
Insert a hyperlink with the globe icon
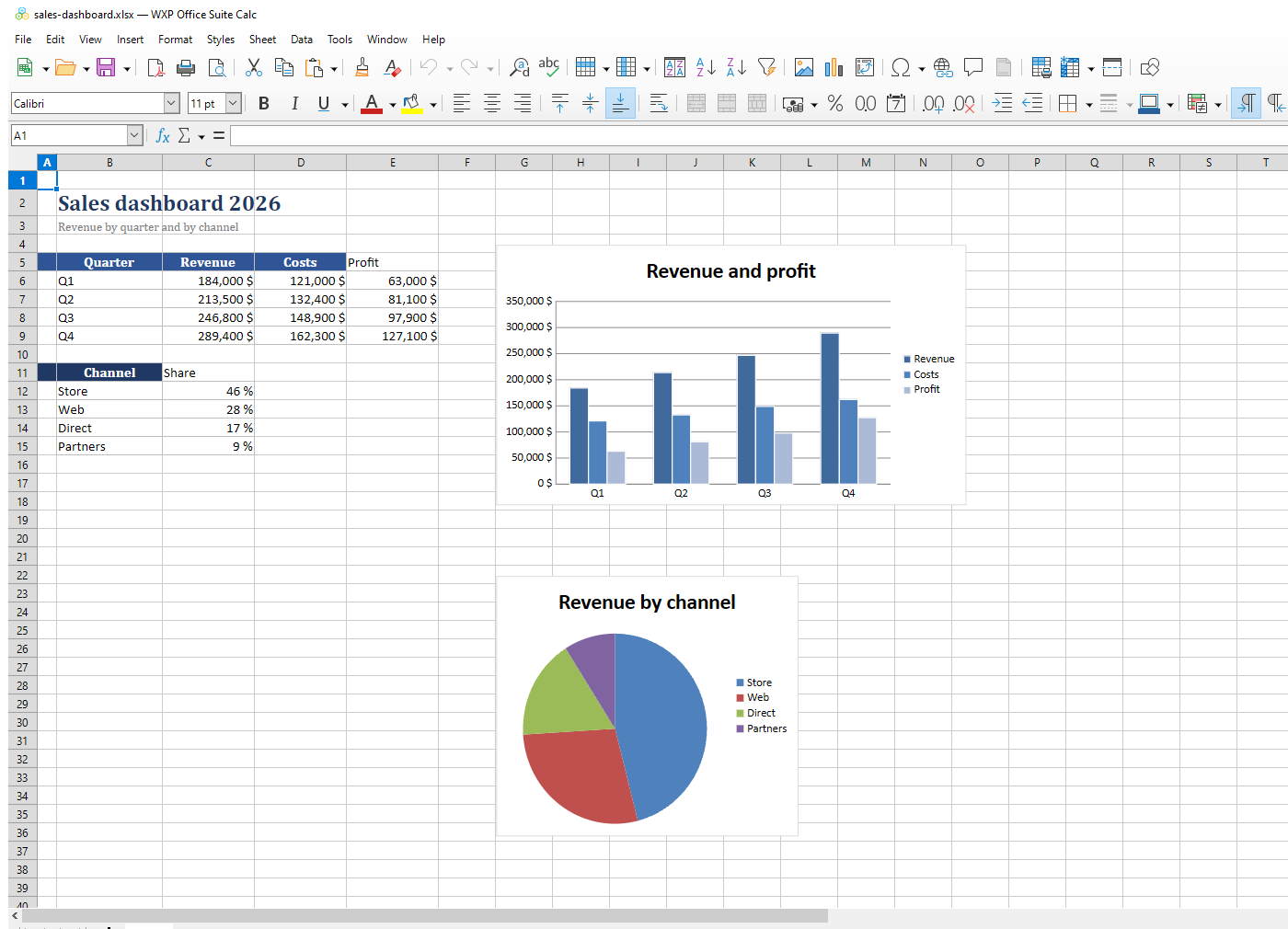point(942,67)
